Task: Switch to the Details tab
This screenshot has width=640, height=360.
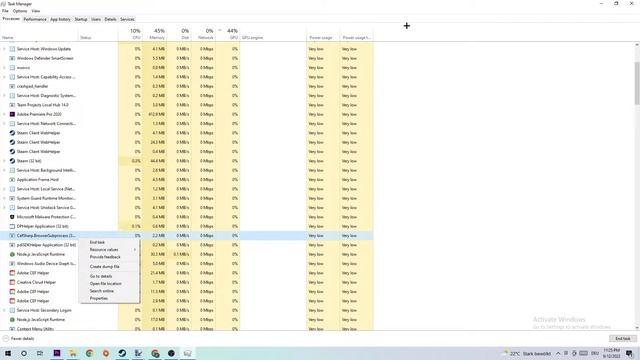Action: pyautogui.click(x=110, y=19)
